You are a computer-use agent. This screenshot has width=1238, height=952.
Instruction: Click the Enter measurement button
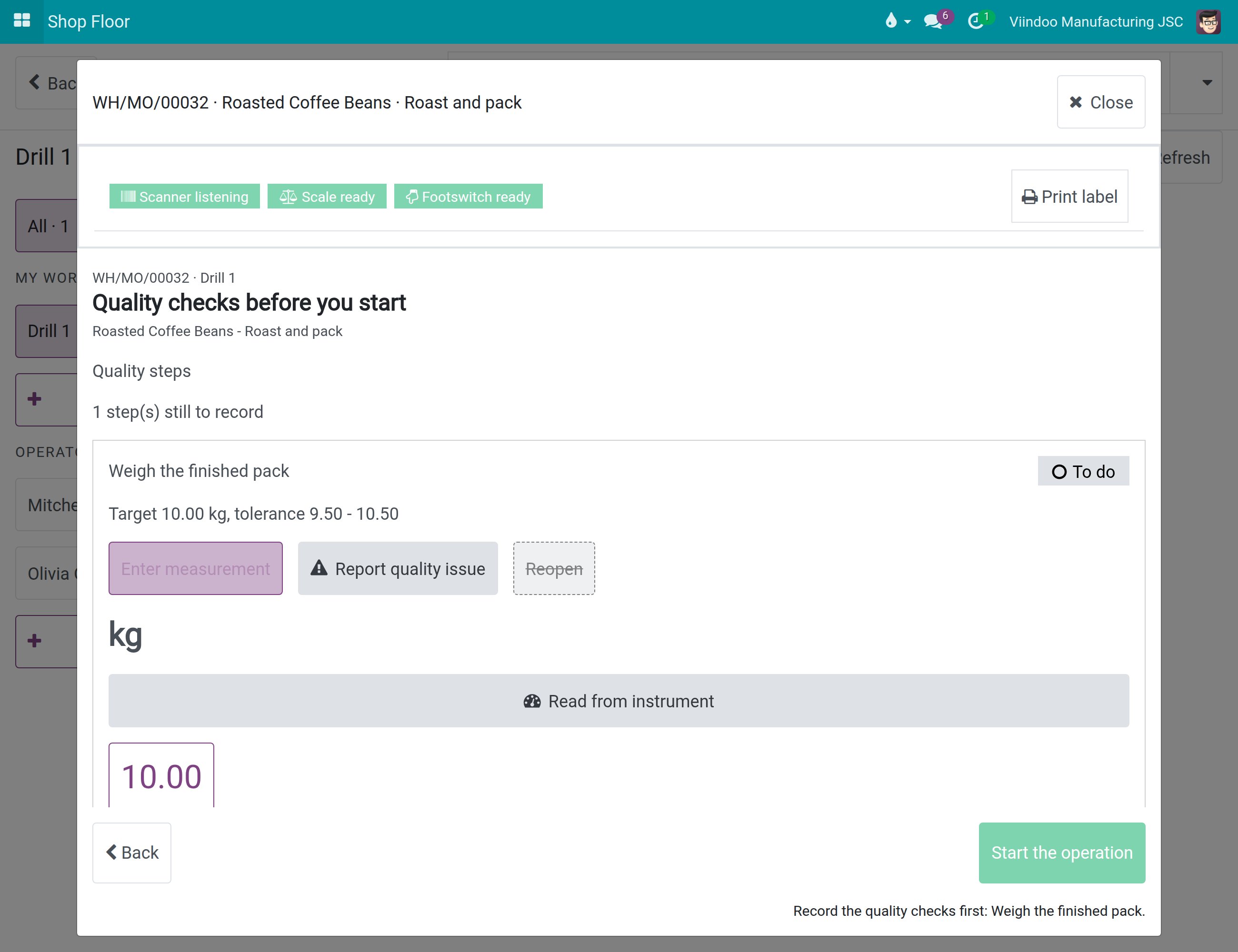[x=196, y=568]
